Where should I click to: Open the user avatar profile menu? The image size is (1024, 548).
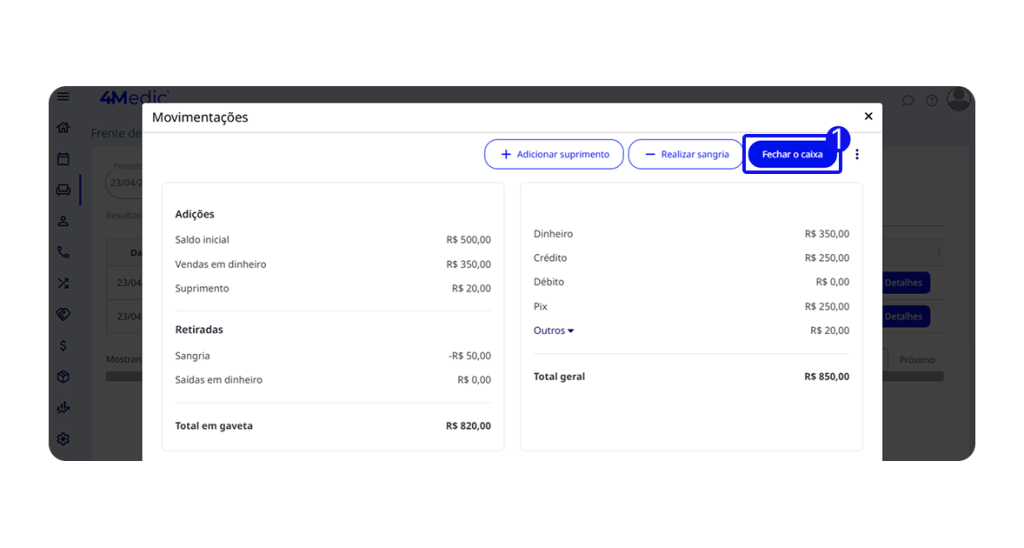point(958,99)
